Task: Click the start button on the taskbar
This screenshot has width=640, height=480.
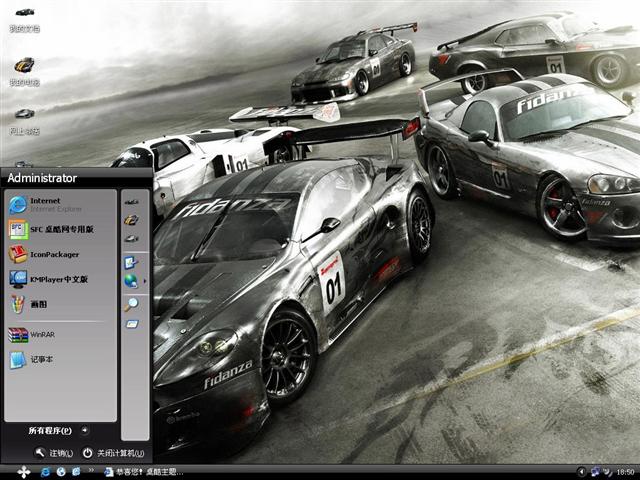Action: coord(24,472)
